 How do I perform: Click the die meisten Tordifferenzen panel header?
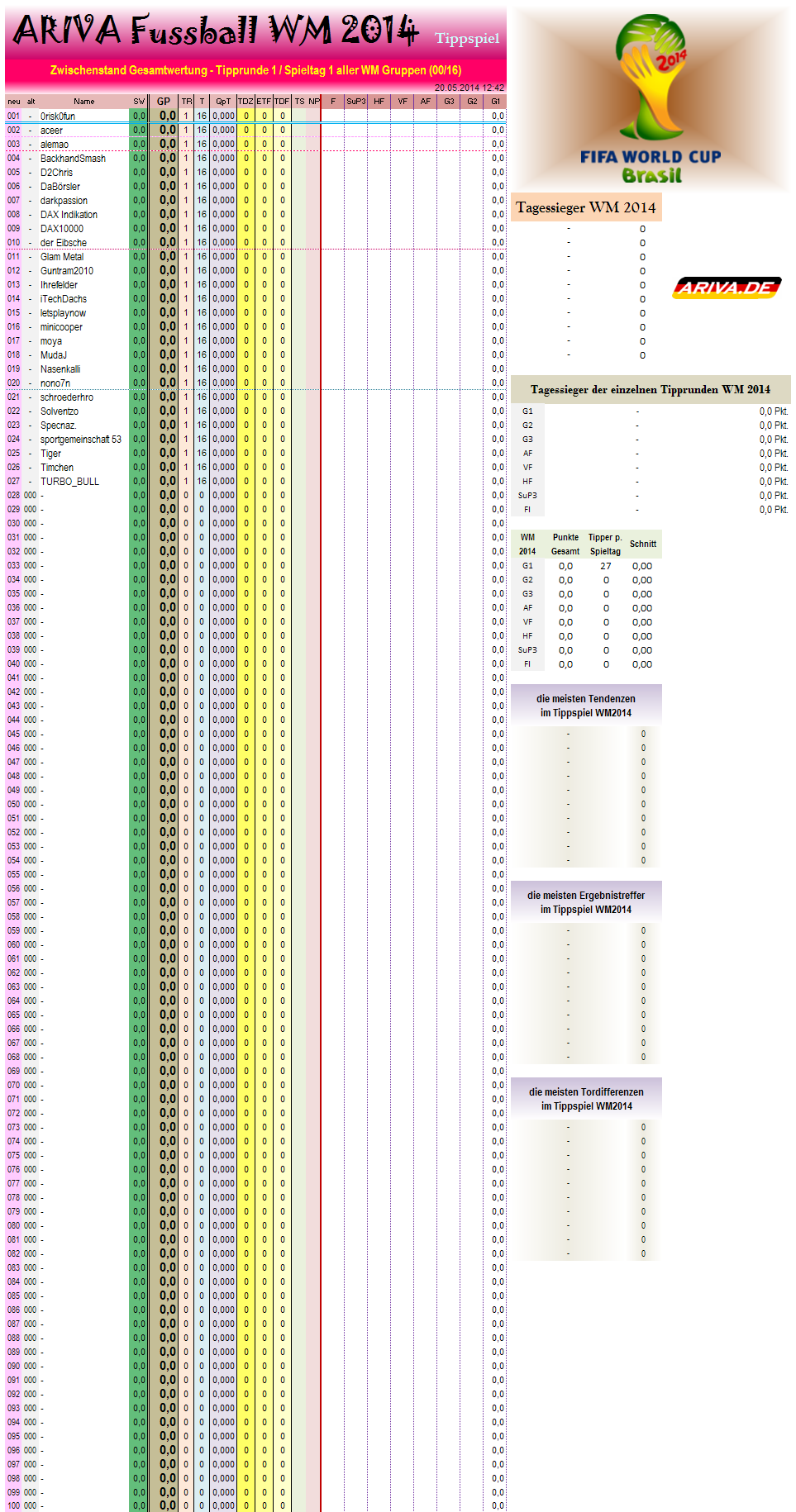pyautogui.click(x=585, y=1099)
